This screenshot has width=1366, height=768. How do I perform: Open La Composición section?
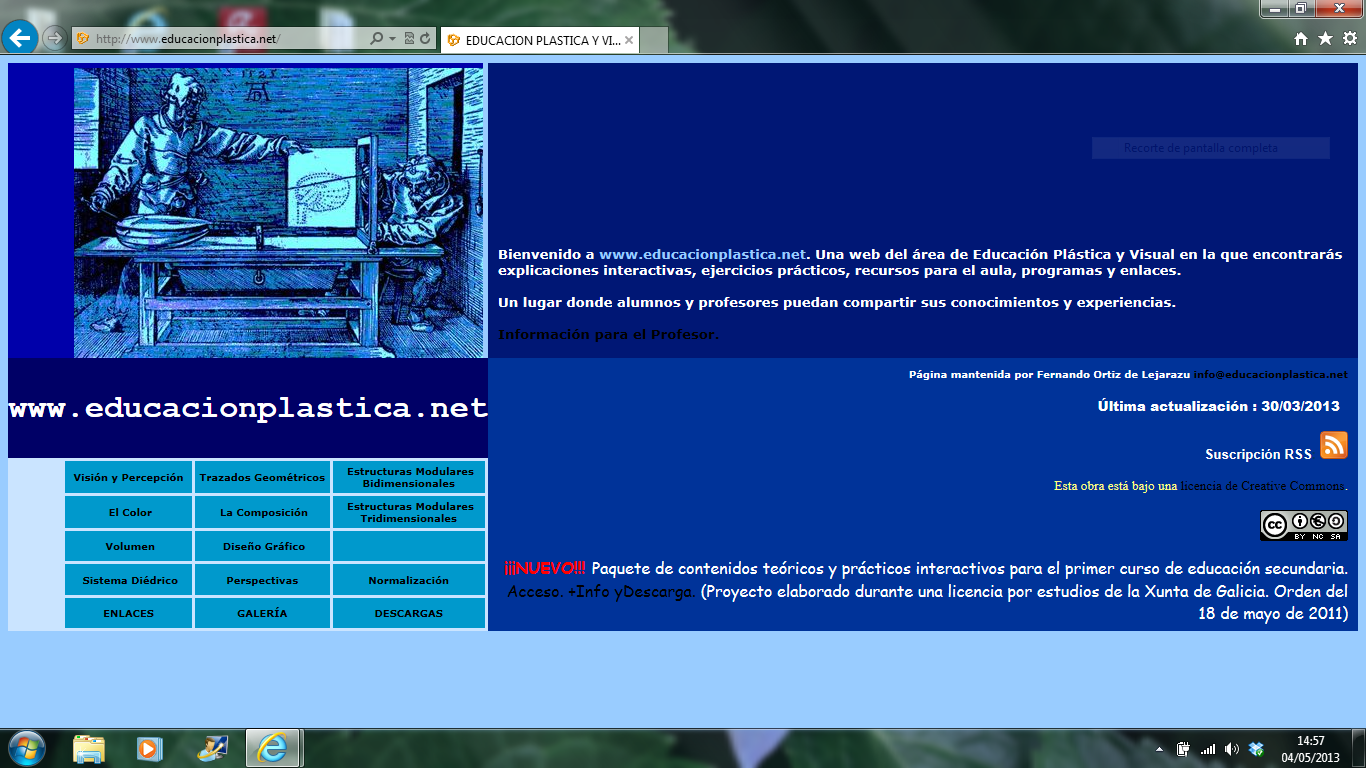click(x=262, y=512)
